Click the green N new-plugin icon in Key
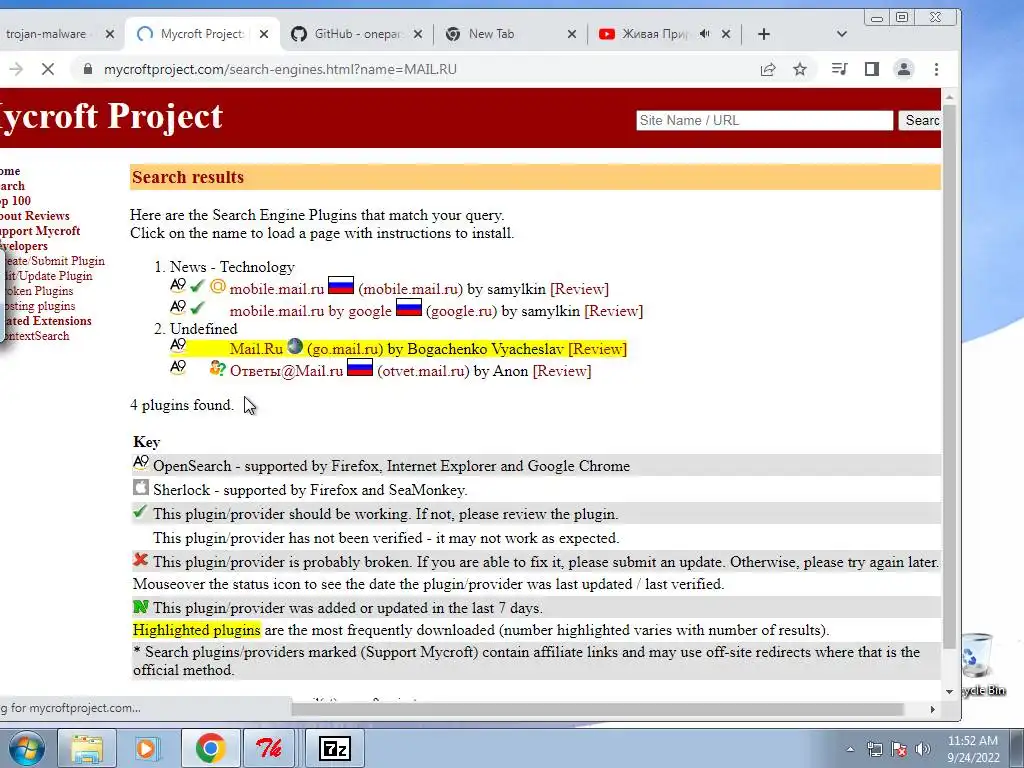Image resolution: width=1024 pixels, height=768 pixels. 140,607
